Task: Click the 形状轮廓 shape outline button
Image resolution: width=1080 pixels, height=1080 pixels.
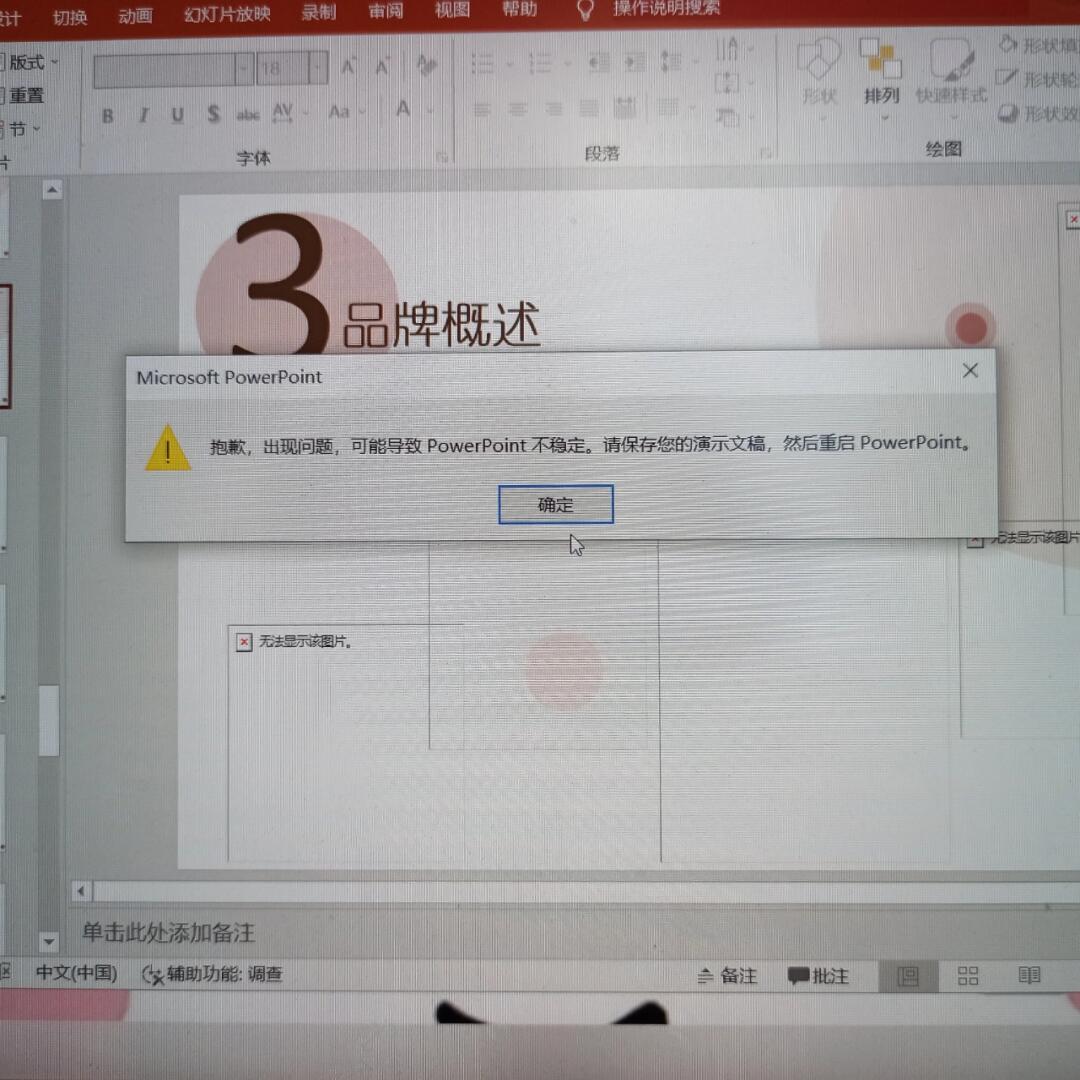Action: (x=1037, y=79)
